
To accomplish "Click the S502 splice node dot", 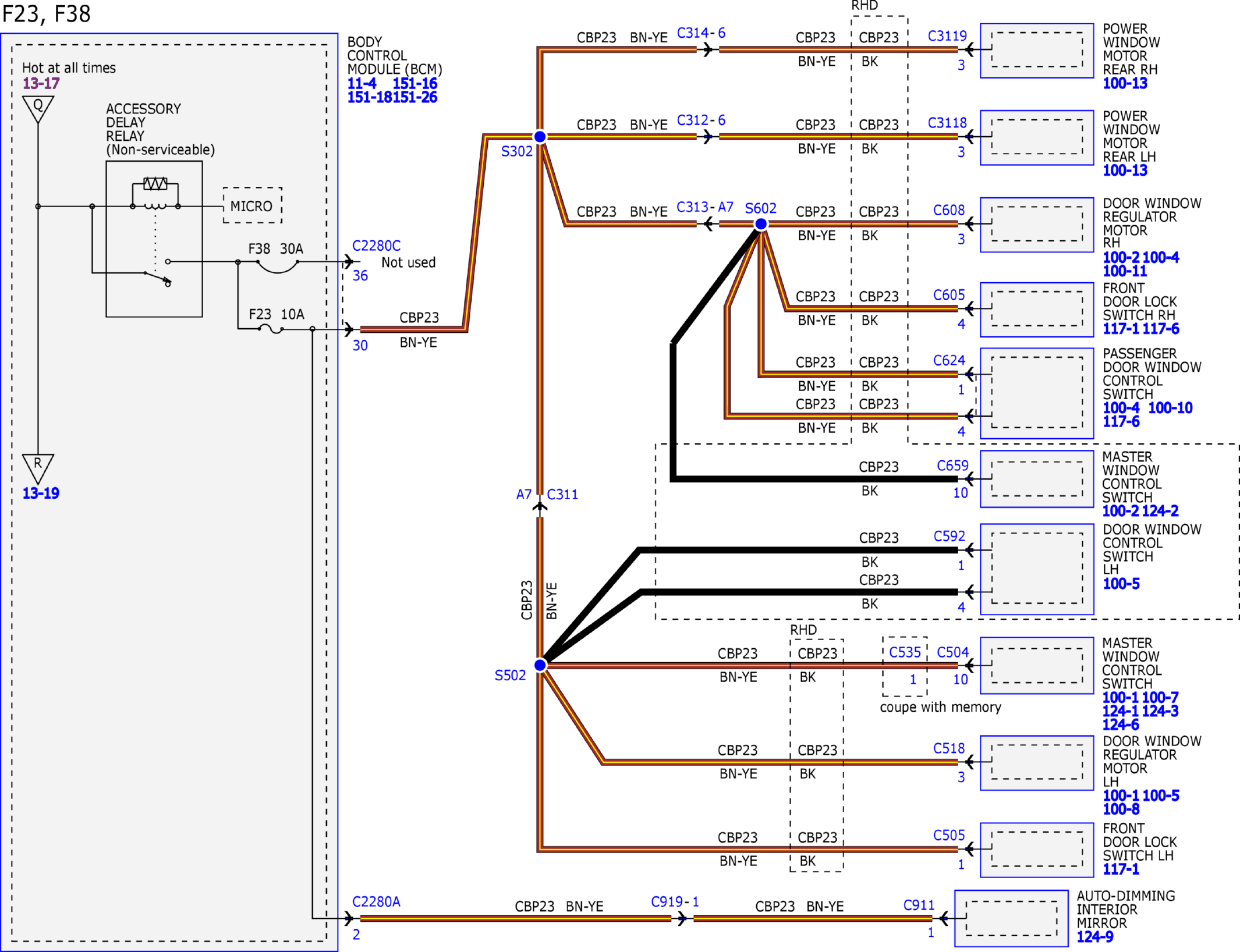I will tap(540, 665).
